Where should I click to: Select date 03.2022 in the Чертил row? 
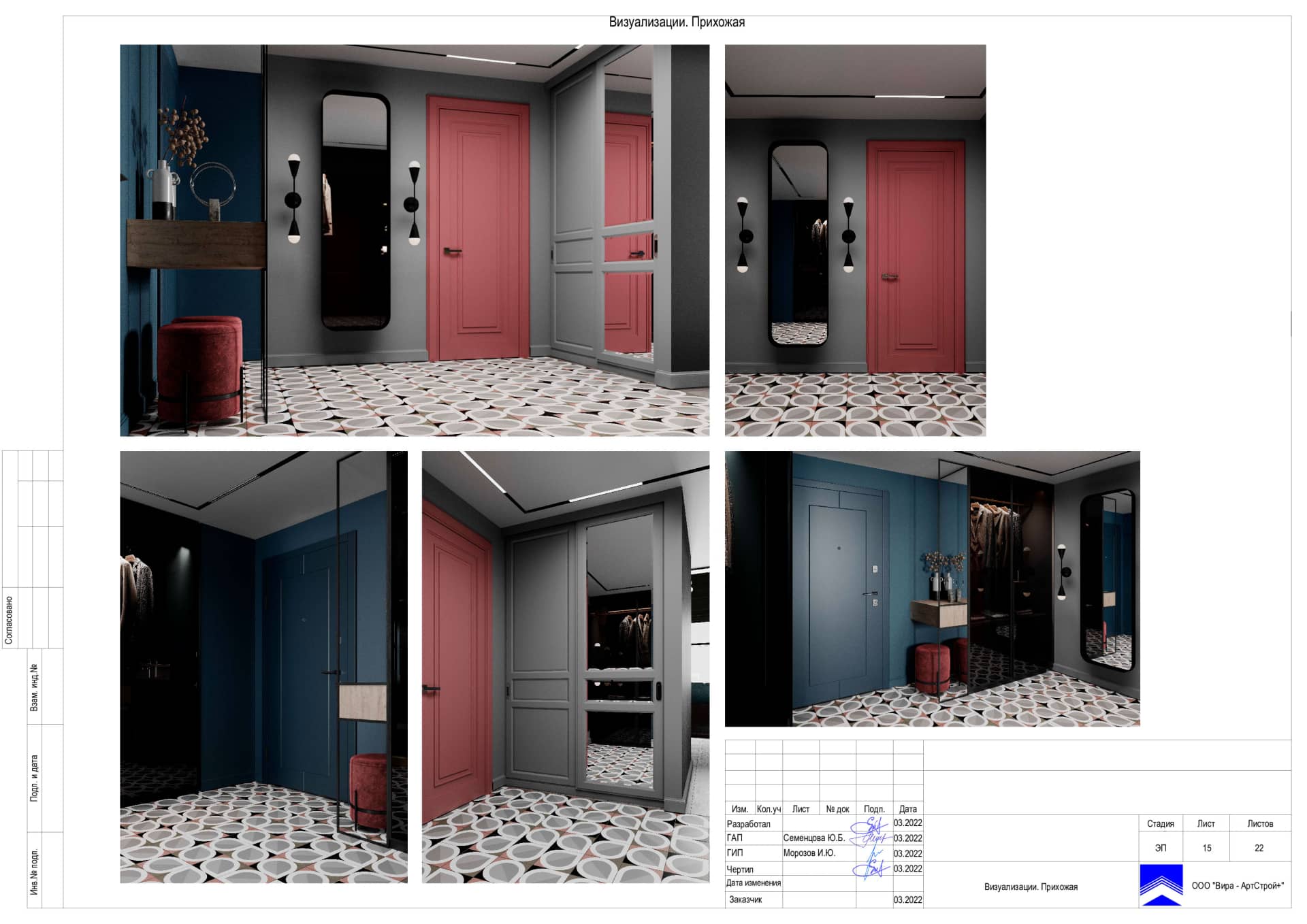(x=908, y=869)
